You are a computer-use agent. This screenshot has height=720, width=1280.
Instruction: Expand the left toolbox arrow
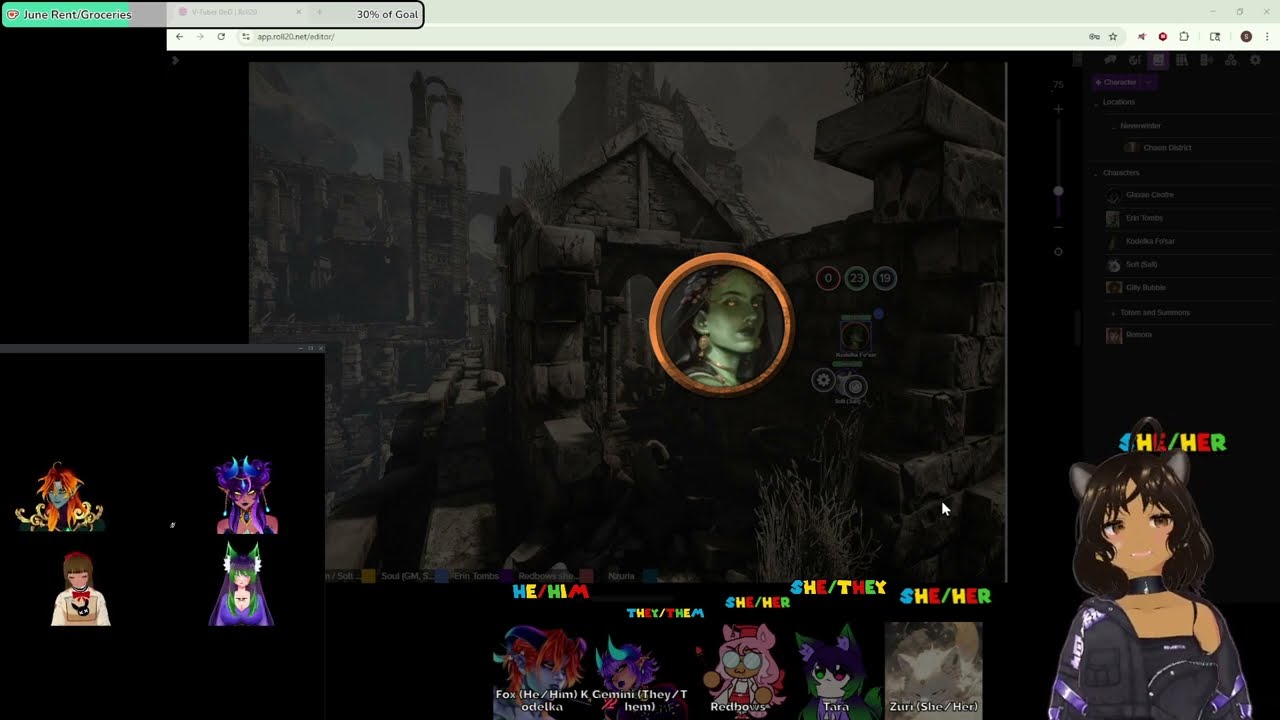click(175, 61)
